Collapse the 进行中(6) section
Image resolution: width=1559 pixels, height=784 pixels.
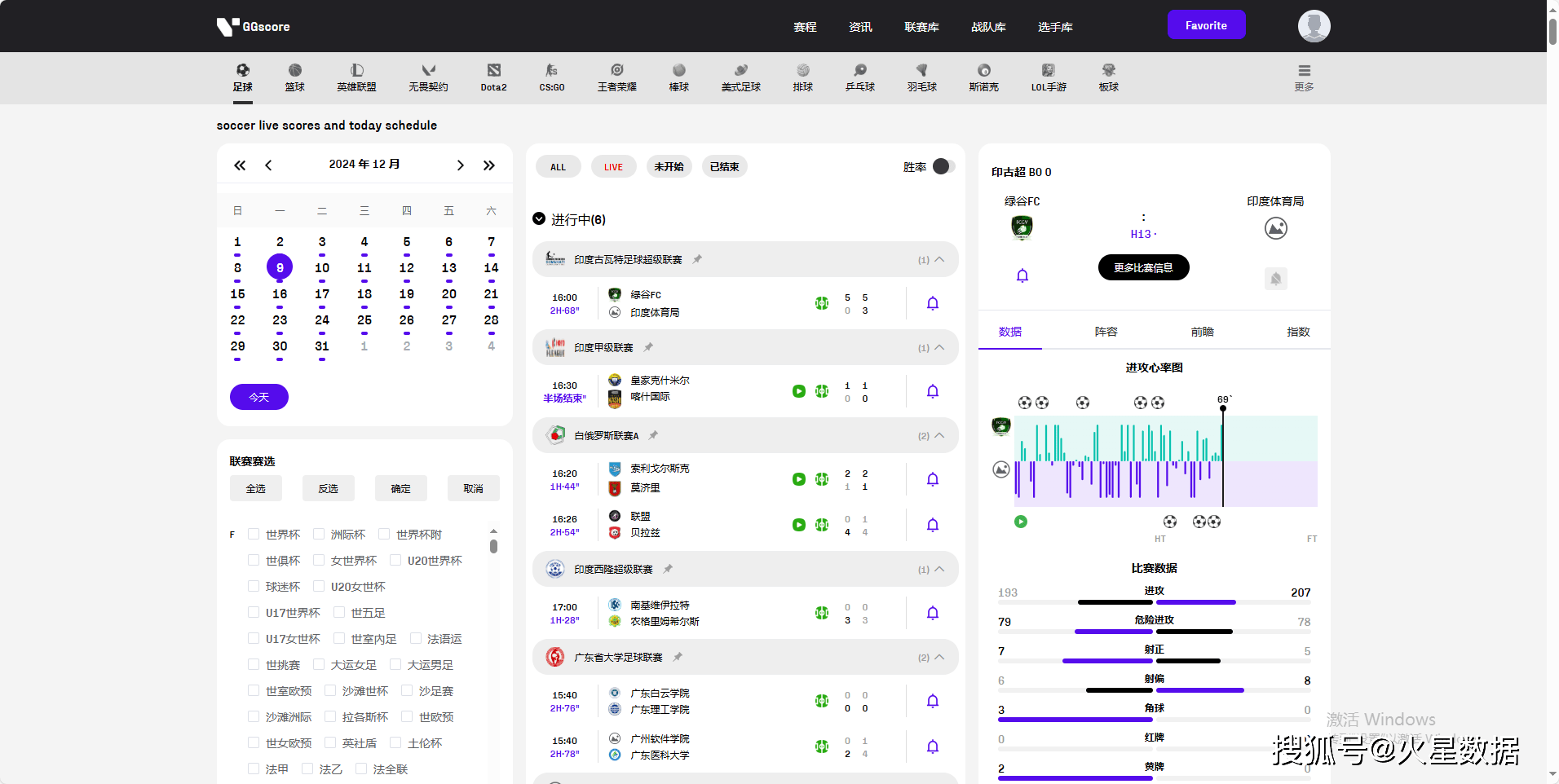(x=539, y=219)
